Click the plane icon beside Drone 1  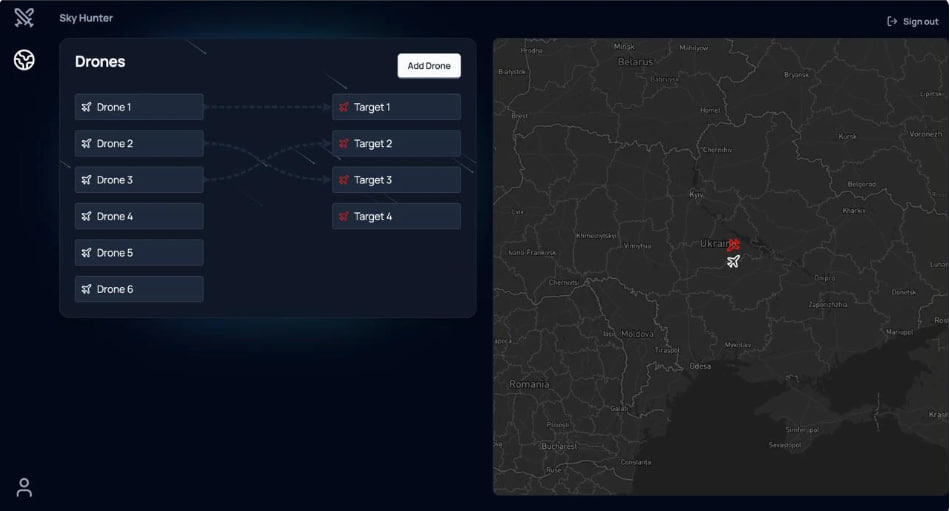[x=87, y=107]
